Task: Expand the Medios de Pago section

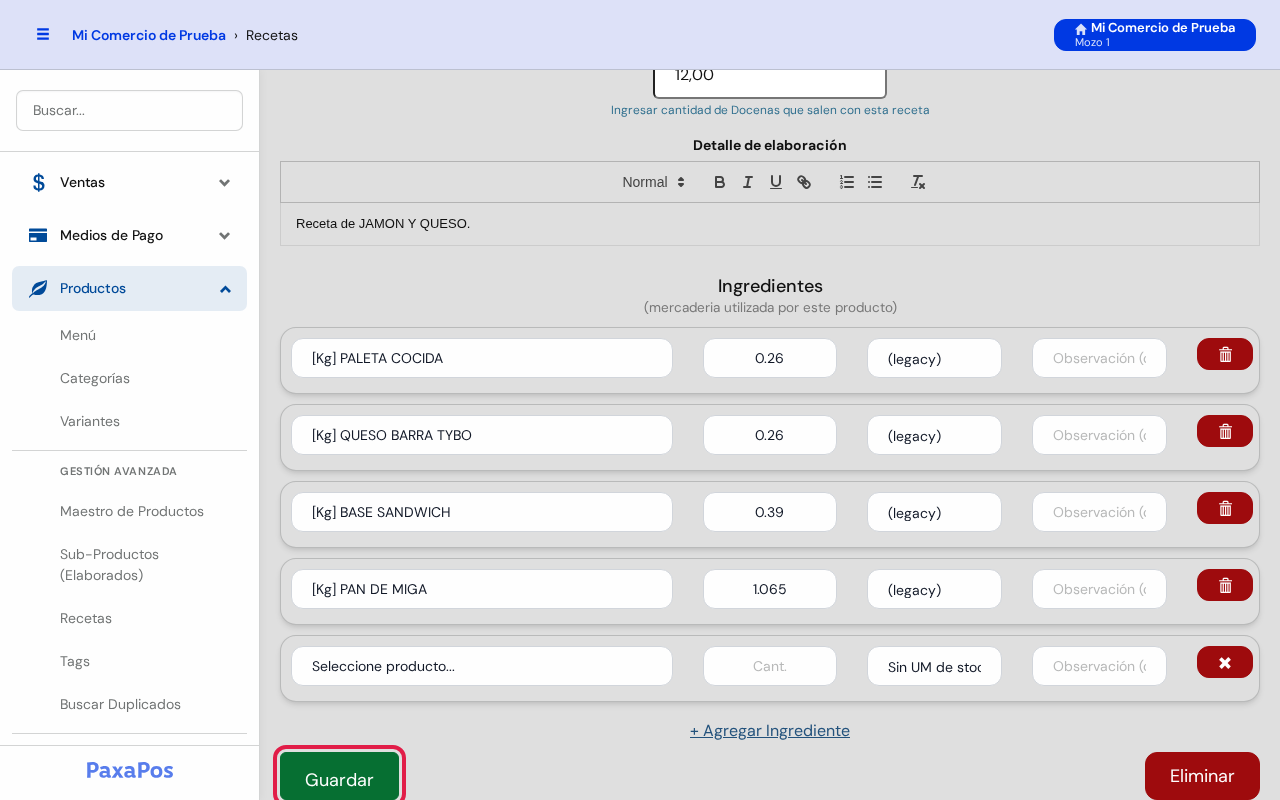Action: [x=129, y=235]
